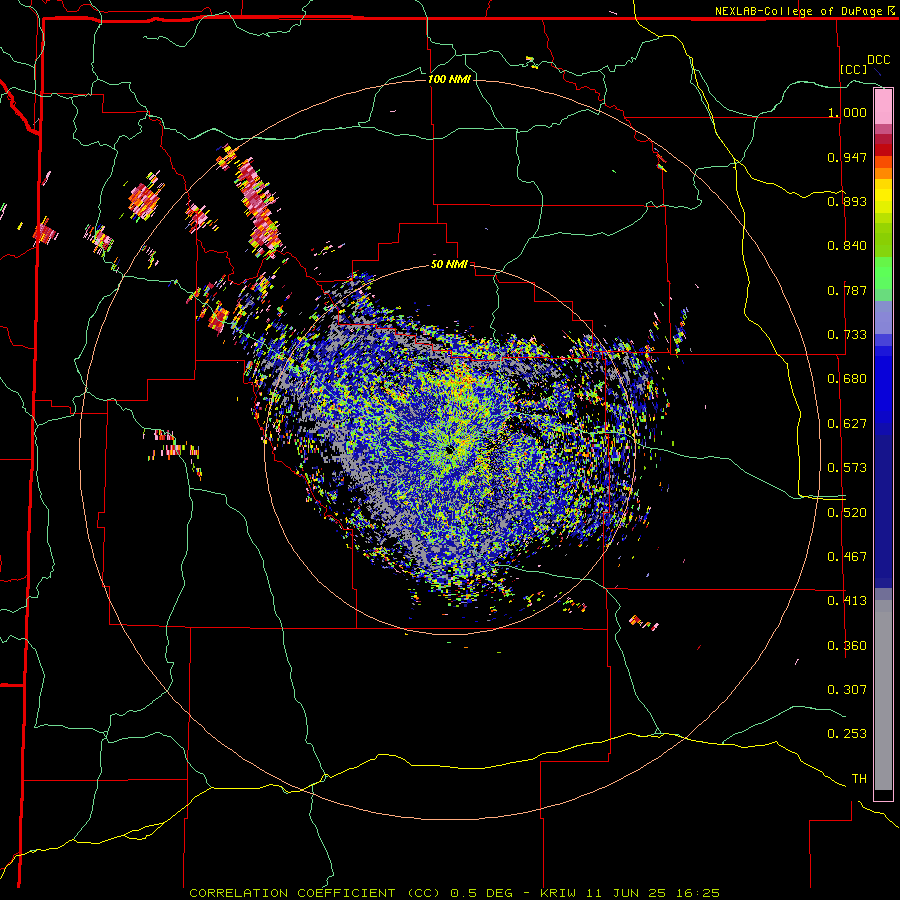Click the 0.307 legend value
Viewport: 900px width, 900px height.
847,690
